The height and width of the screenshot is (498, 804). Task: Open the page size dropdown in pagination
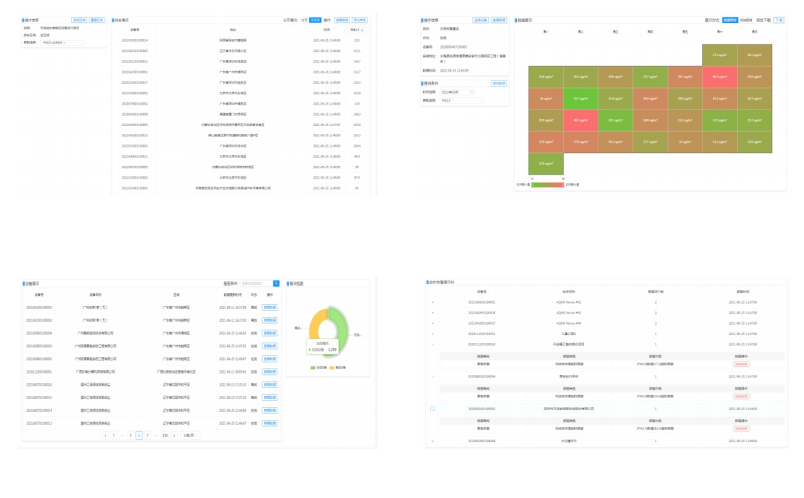(190, 435)
